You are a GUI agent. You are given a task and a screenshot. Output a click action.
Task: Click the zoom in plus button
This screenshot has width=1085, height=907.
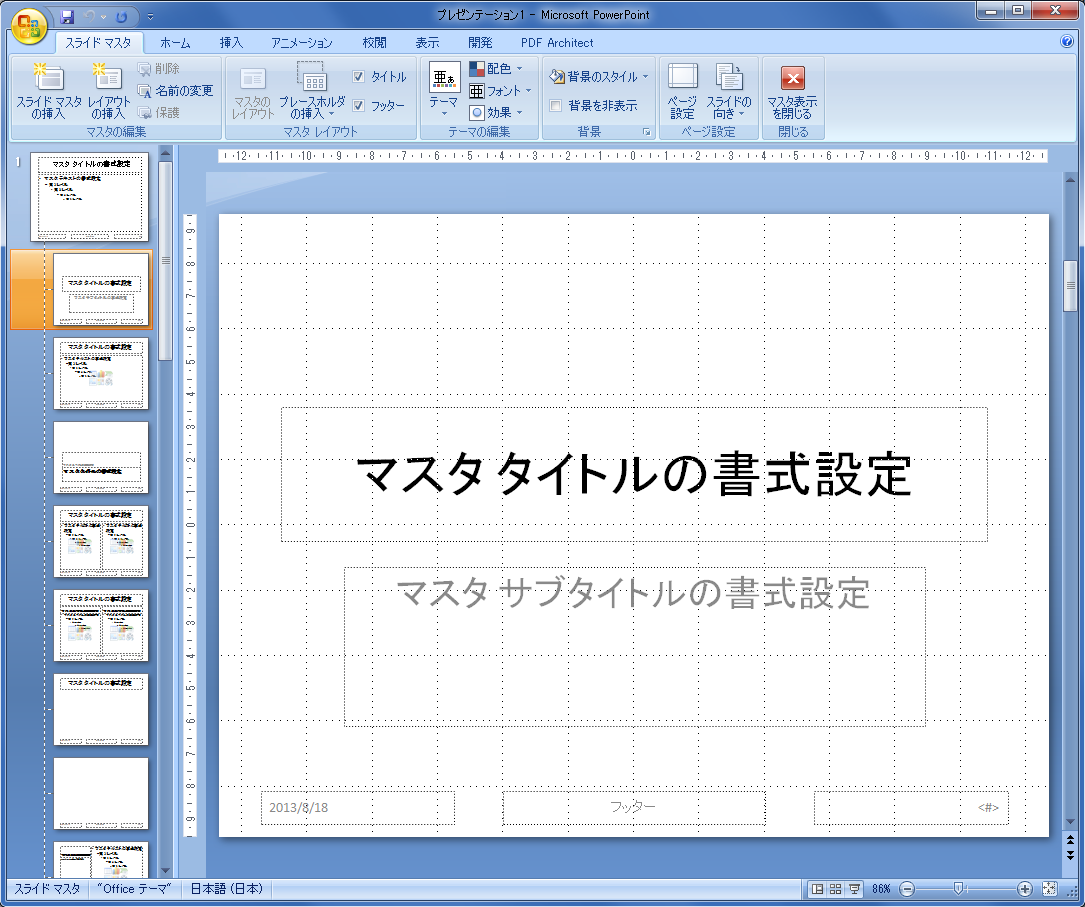point(1025,888)
